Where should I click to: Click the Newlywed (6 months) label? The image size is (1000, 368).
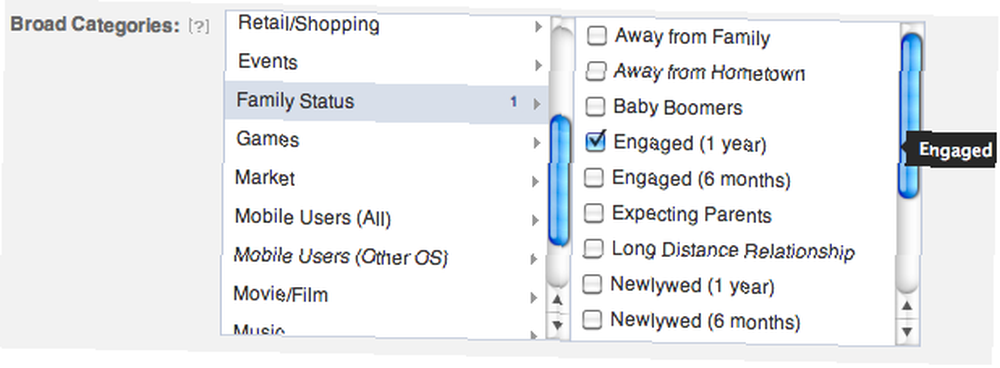click(x=705, y=320)
